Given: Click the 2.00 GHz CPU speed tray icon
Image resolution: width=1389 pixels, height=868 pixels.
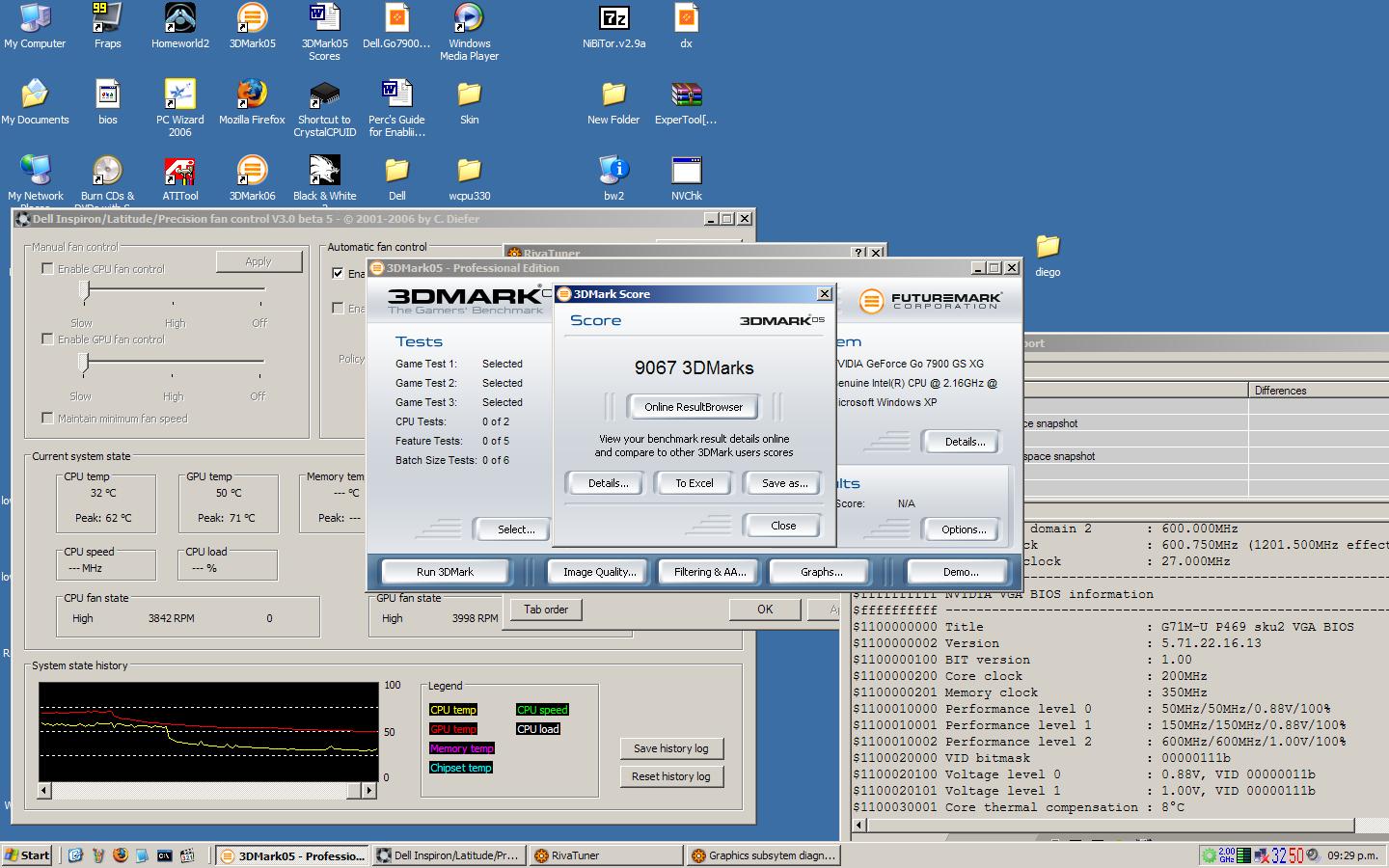Looking at the screenshot, I should coord(1226,855).
